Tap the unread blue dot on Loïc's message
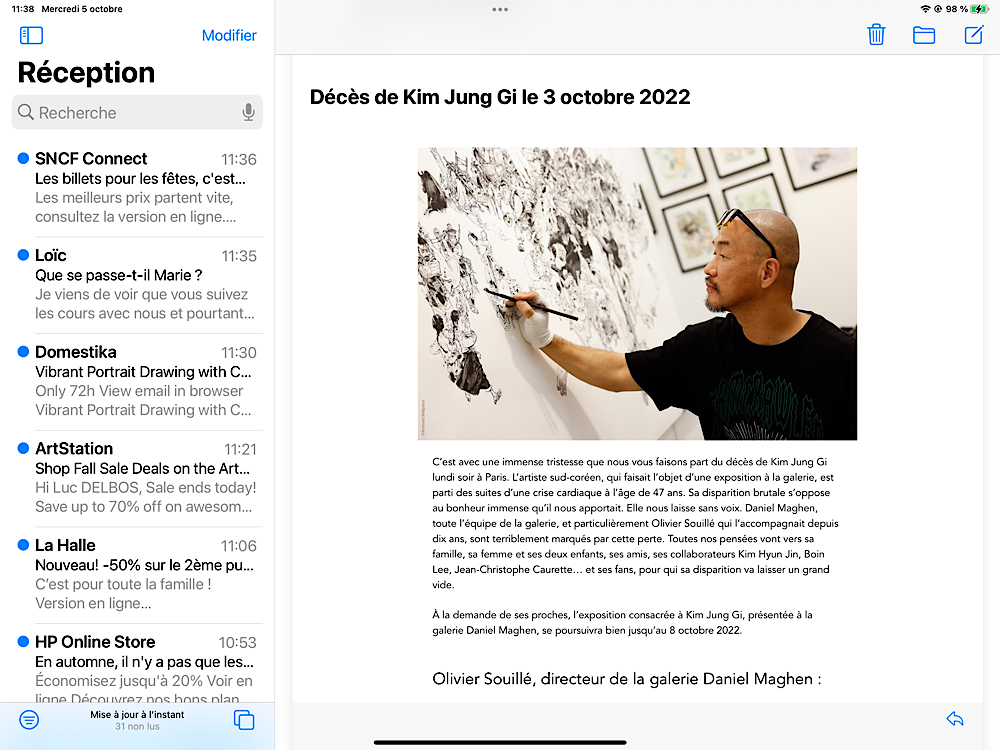Screen dimensions: 1000x750 23,255
